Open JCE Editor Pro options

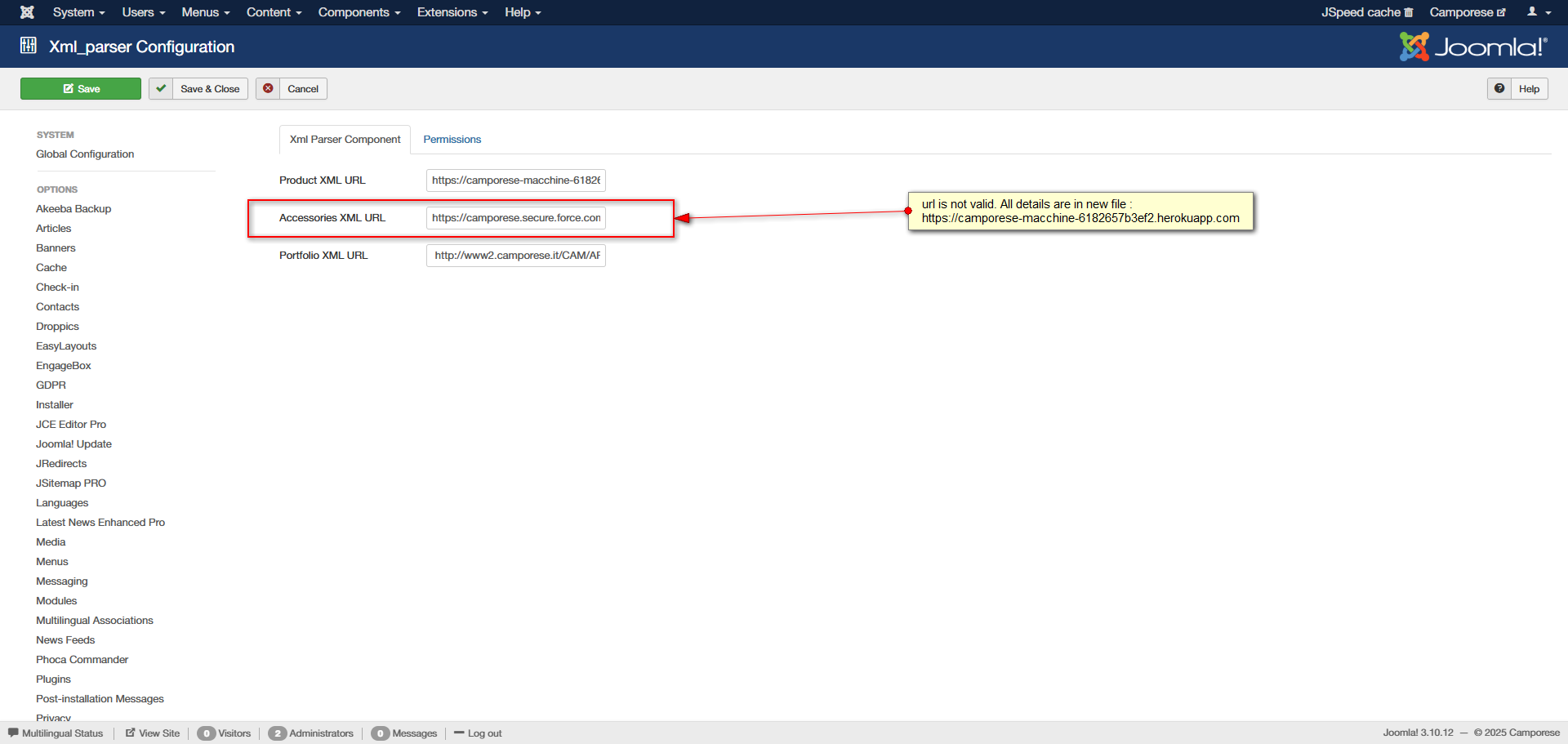click(x=71, y=425)
